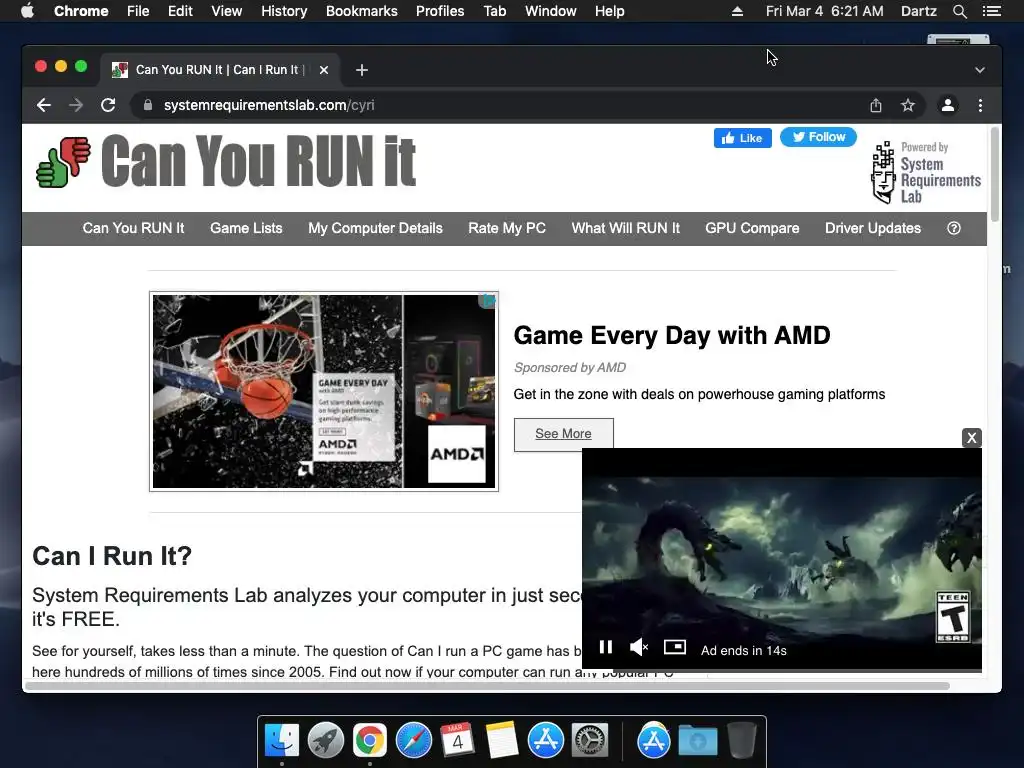Viewport: 1024px width, 768px height.
Task: Open App Store next to Notes in Dock
Action: point(546,741)
